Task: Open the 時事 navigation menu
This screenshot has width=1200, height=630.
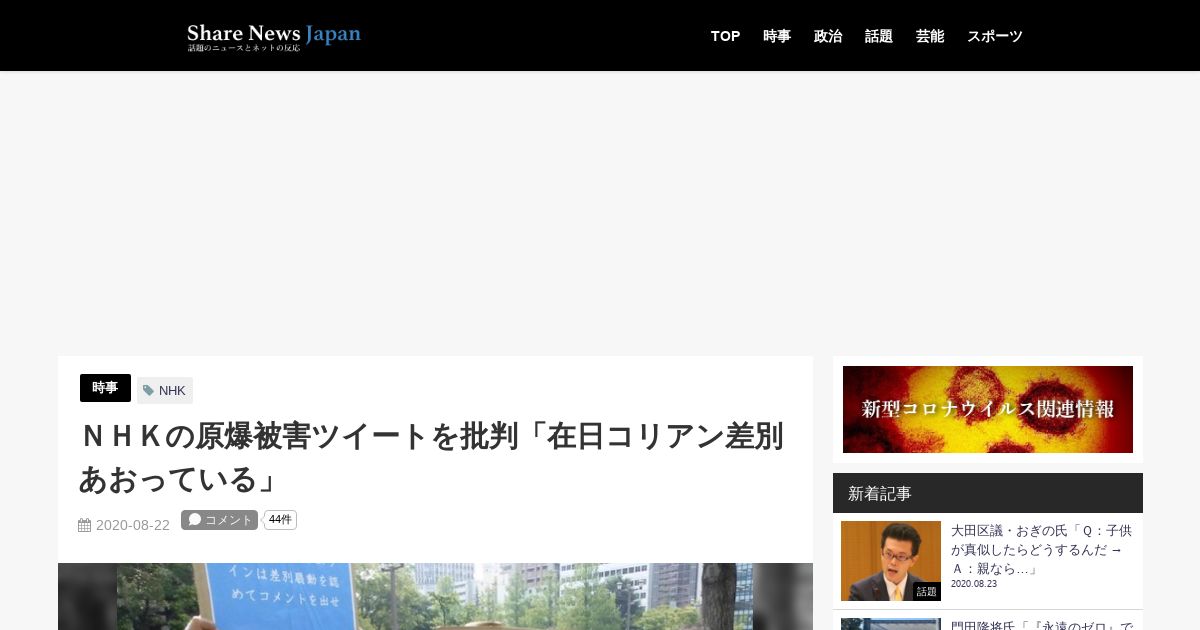Action: 777,36
